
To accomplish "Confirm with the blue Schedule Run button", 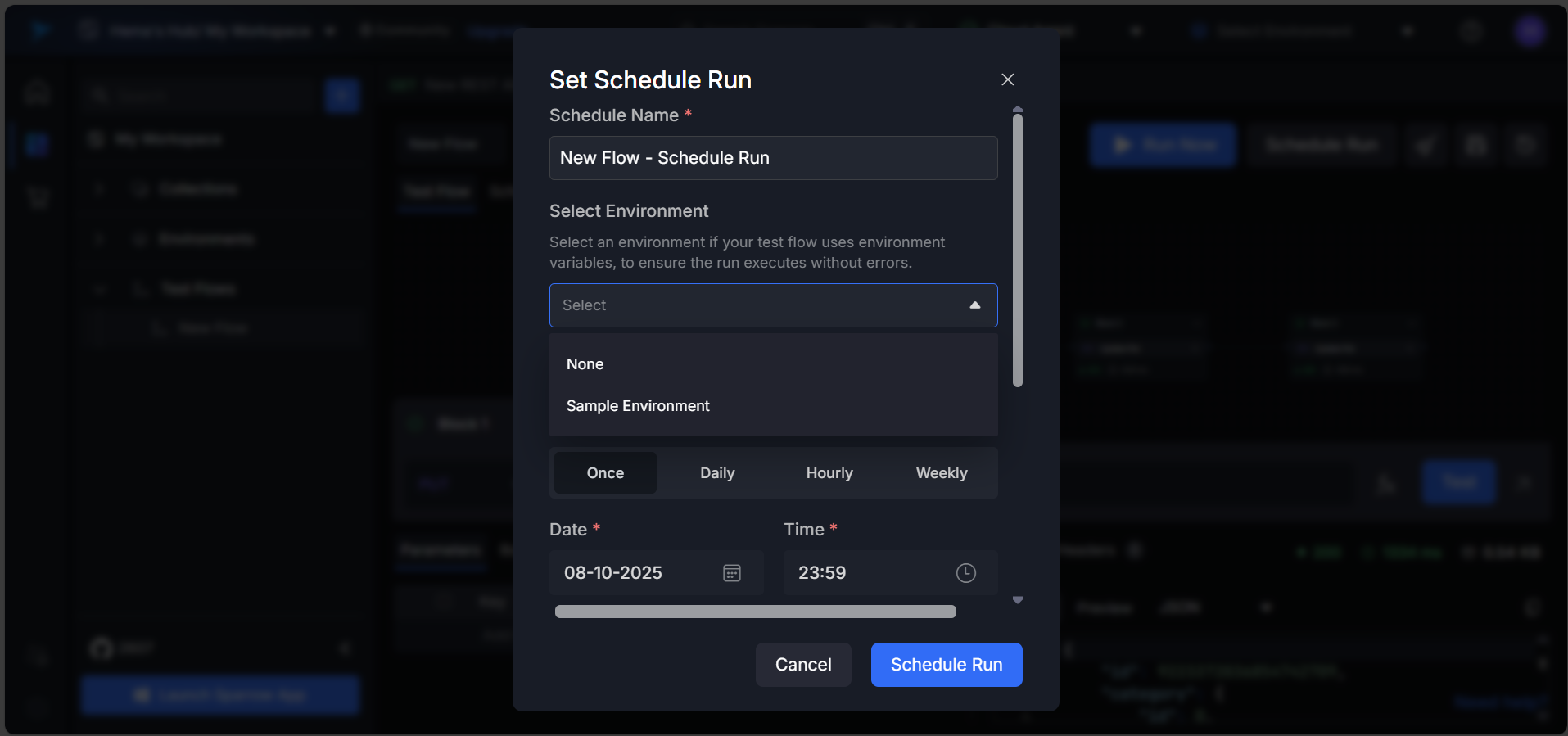I will tap(946, 665).
